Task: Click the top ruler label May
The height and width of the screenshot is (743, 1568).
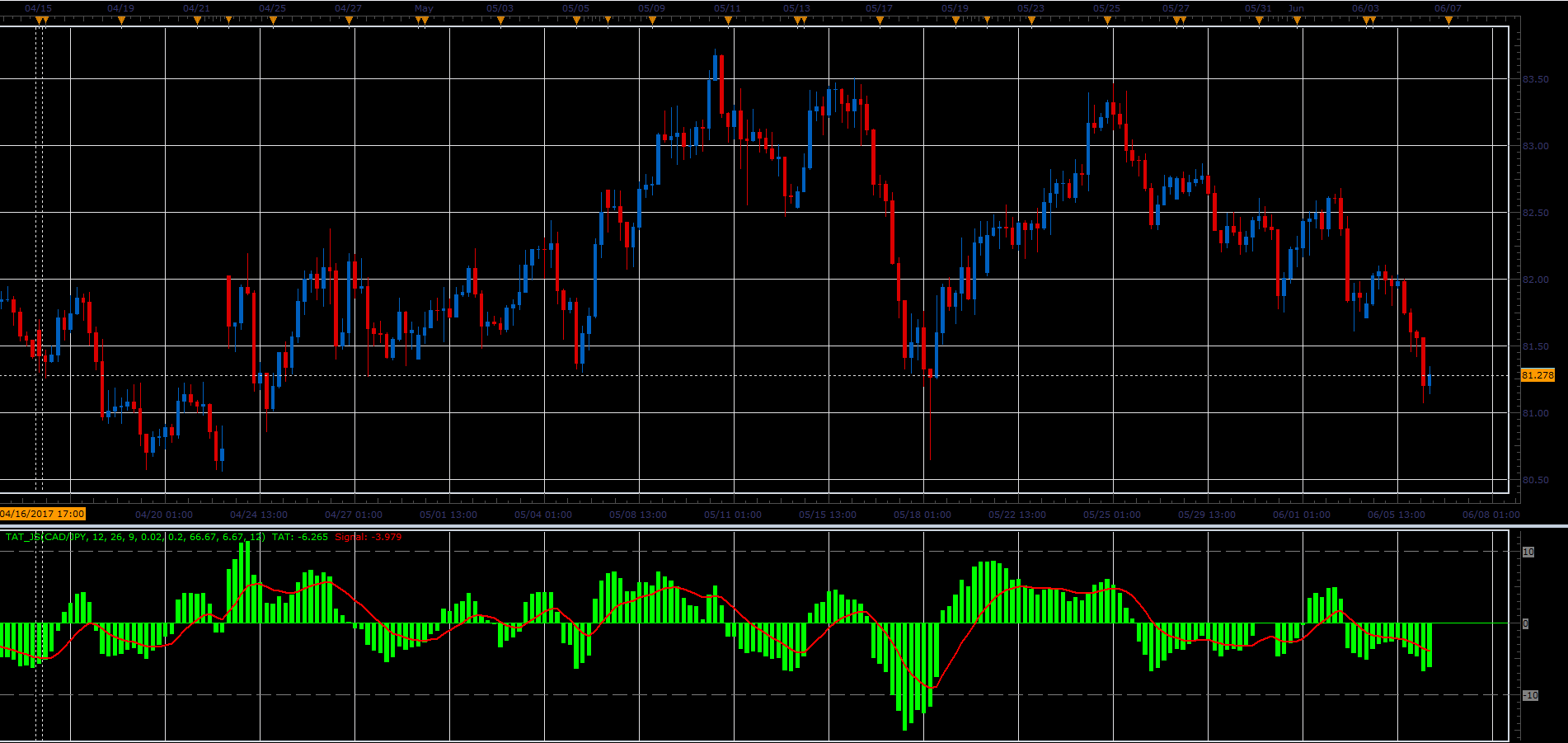Action: click(424, 8)
